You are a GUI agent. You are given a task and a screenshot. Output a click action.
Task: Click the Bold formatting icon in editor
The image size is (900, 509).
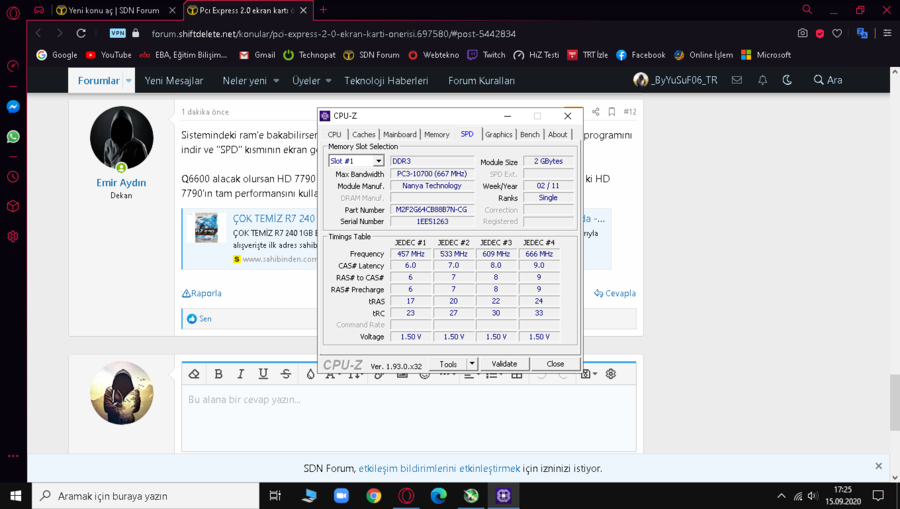click(x=218, y=374)
